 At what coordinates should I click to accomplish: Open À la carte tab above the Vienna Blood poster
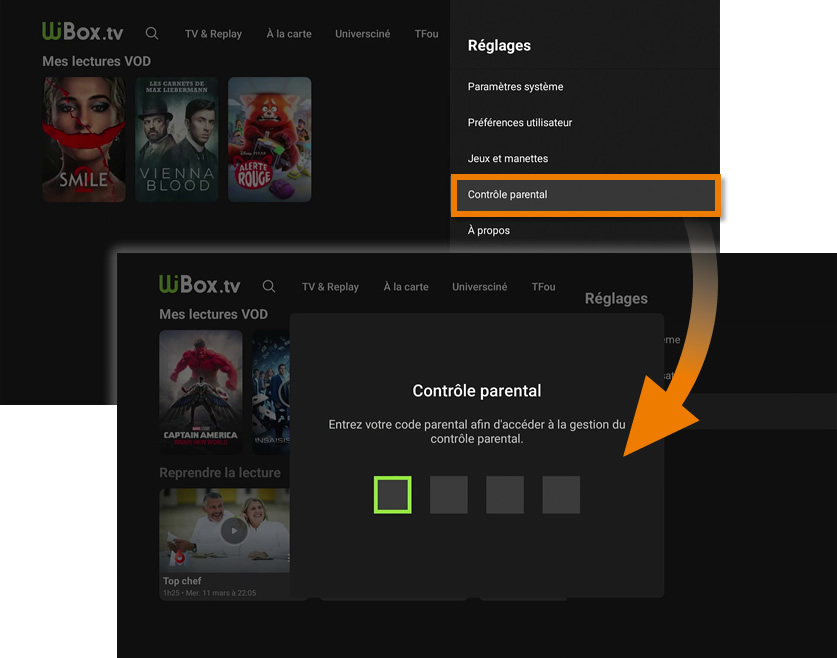coord(289,34)
